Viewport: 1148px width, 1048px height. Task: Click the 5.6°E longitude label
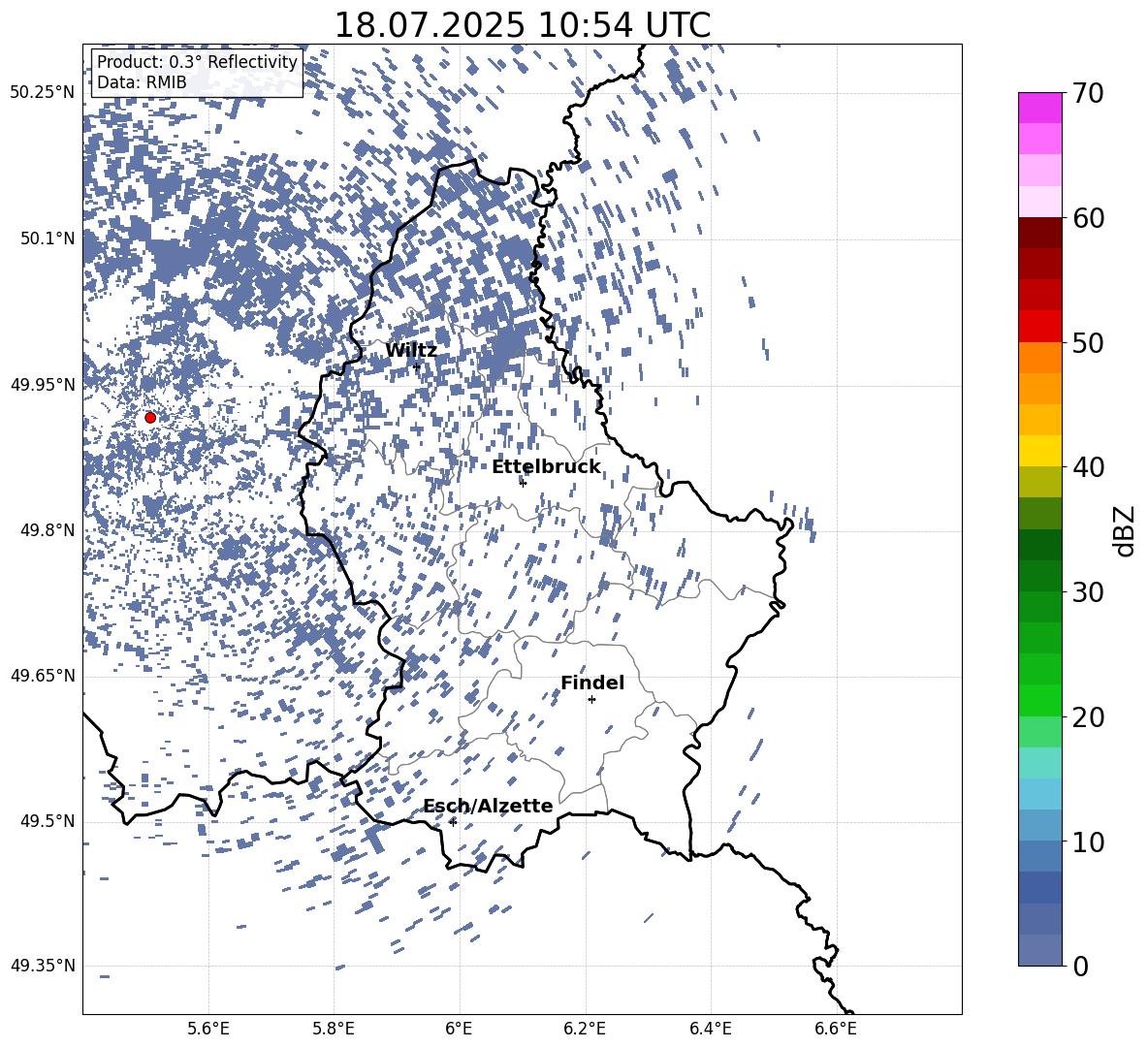(208, 1029)
